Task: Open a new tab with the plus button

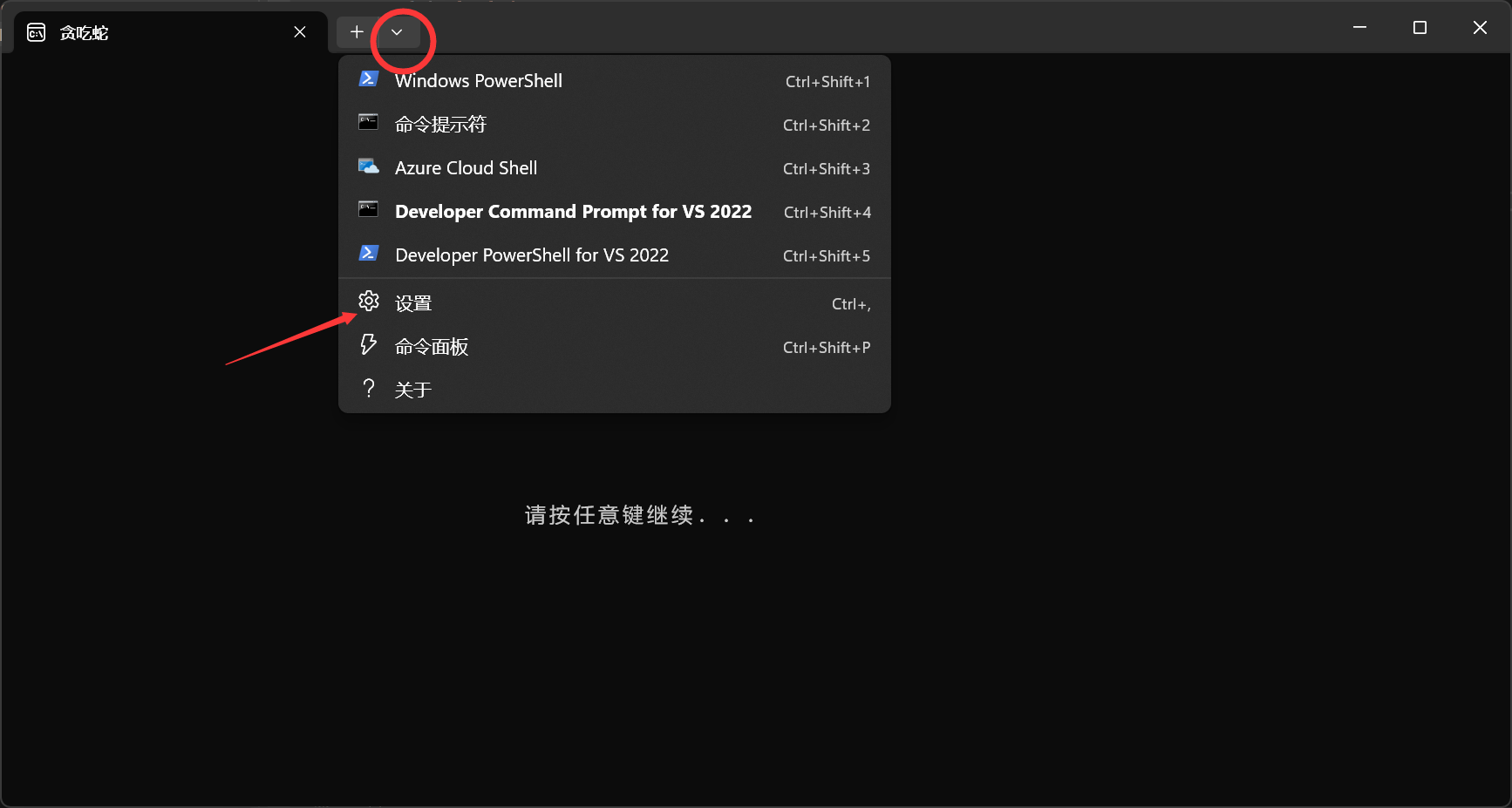Action: tap(357, 32)
